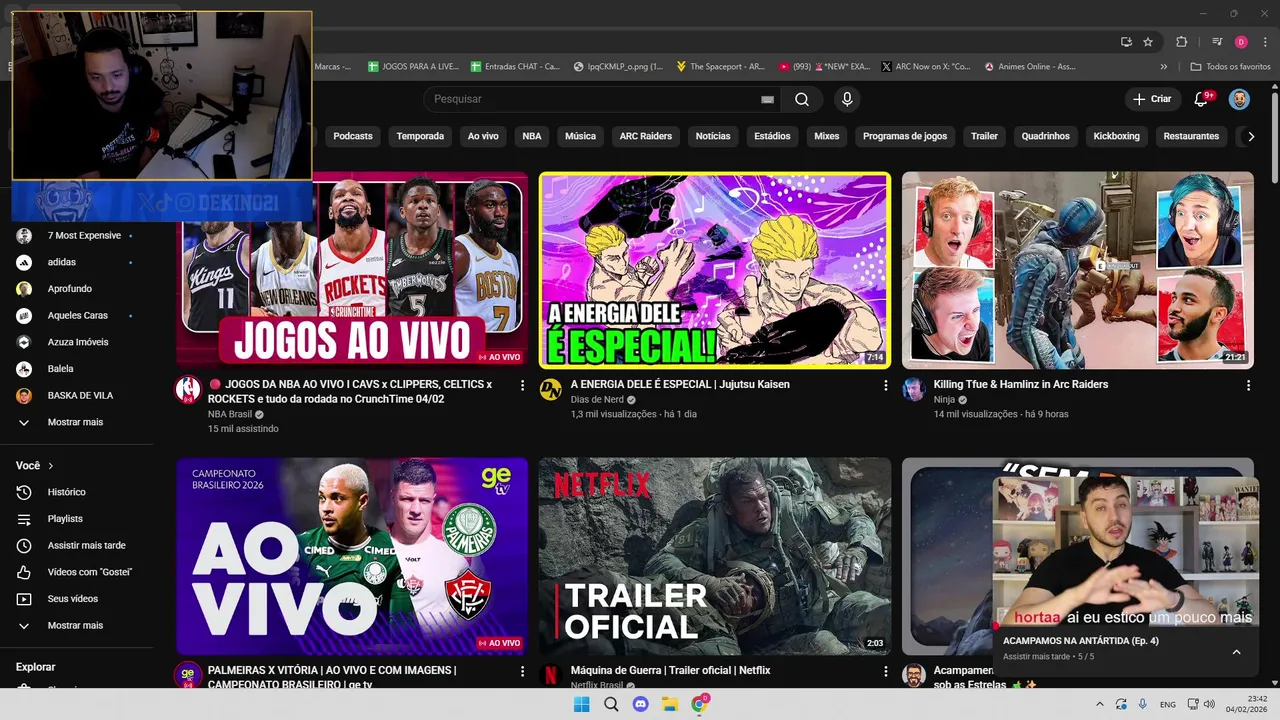
Task: Open Azuza Imóveis subscription channel
Action: click(x=76, y=342)
